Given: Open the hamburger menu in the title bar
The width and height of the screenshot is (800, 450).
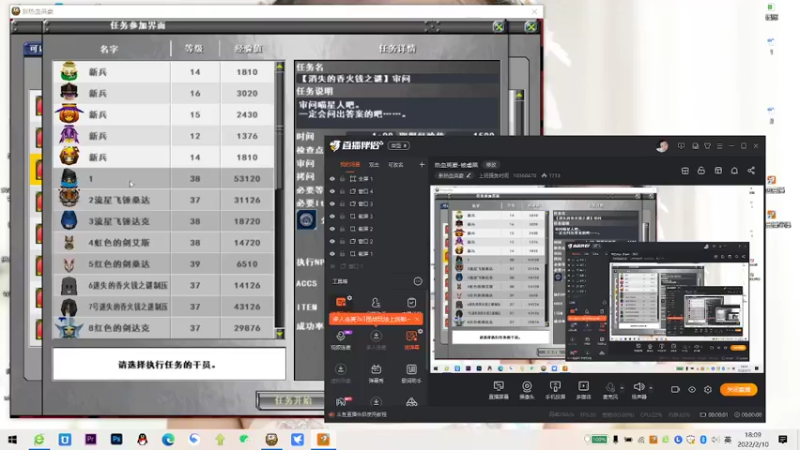Looking at the screenshot, I should 719,146.
